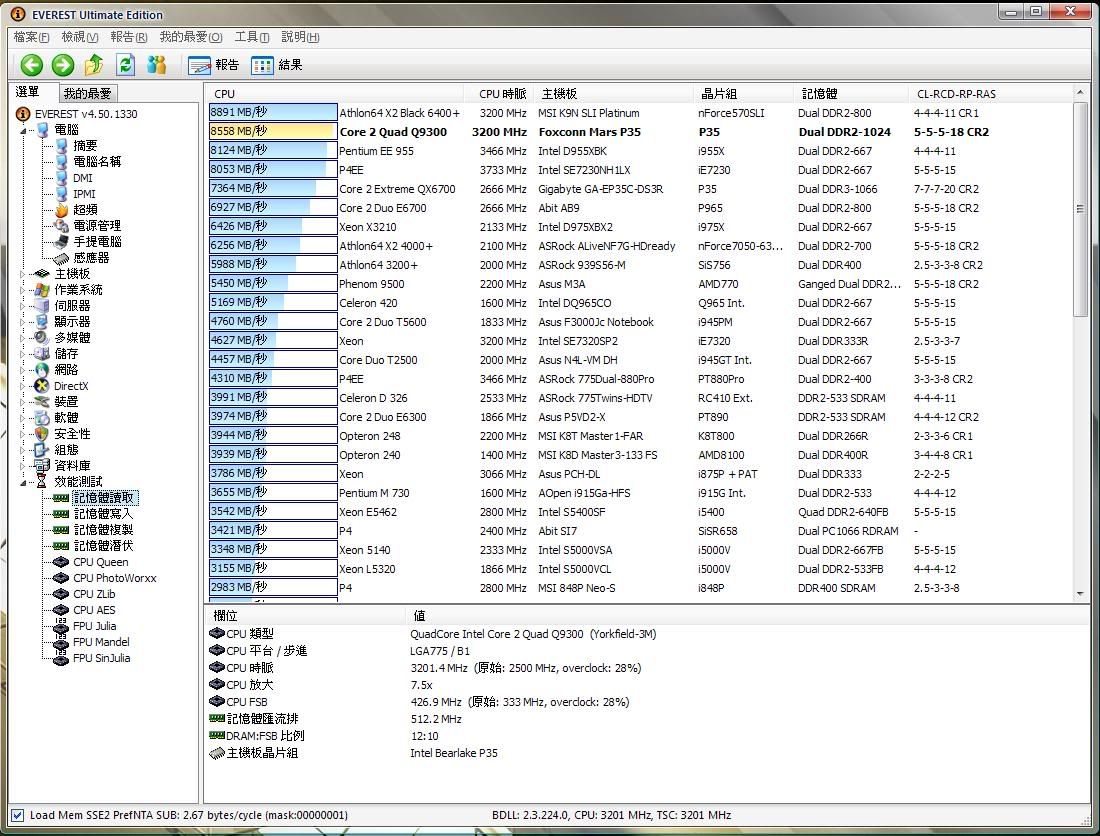
Task: Expand the 網路 tree node
Action: tap(22, 370)
